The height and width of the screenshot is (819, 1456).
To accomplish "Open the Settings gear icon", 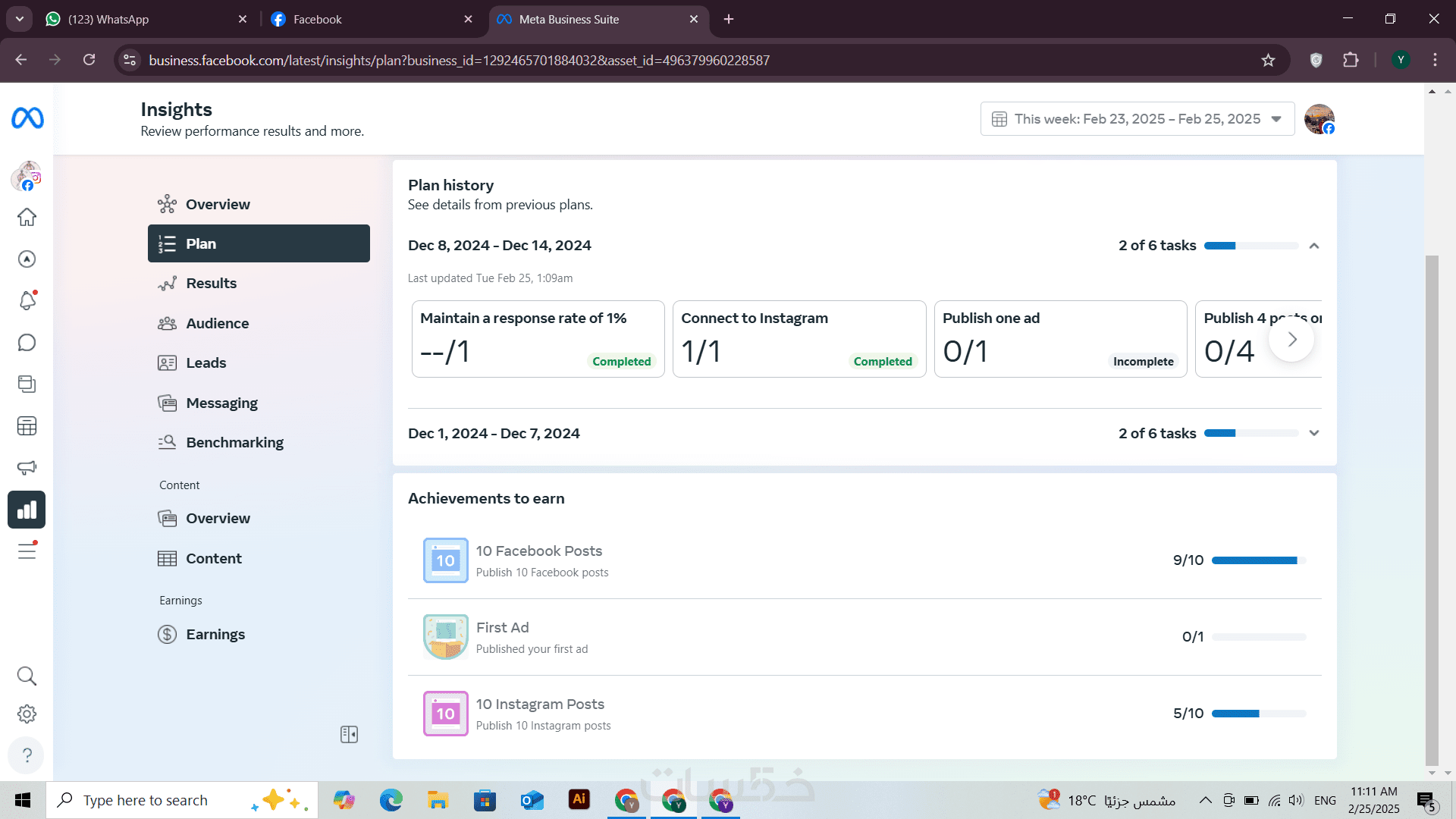I will click(x=27, y=714).
